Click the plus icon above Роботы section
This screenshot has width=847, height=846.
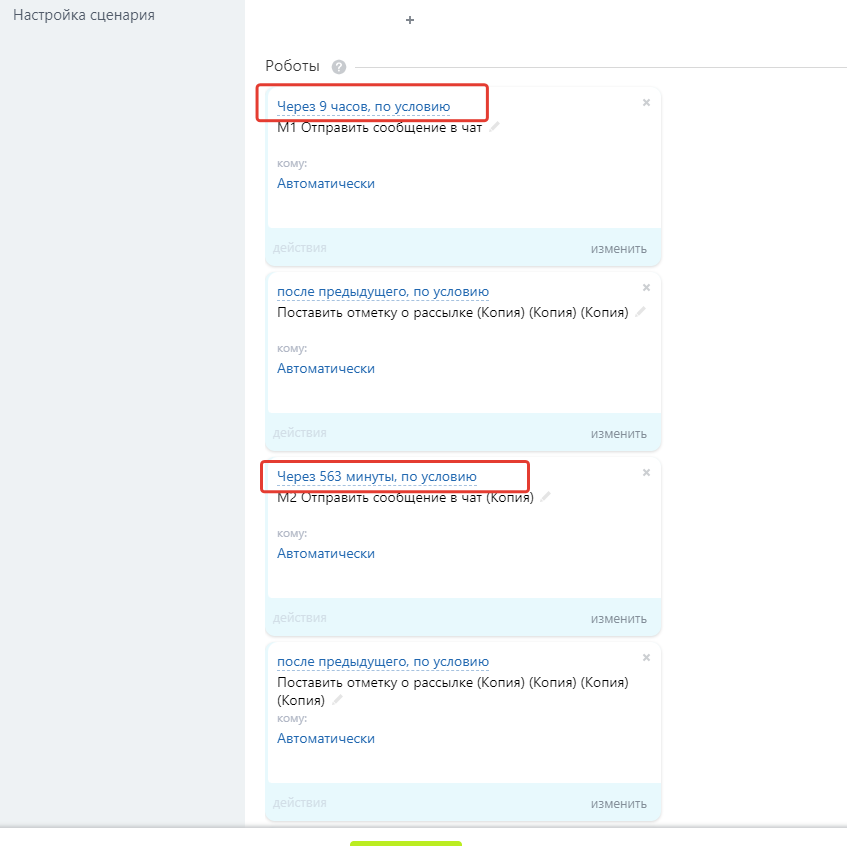410,20
